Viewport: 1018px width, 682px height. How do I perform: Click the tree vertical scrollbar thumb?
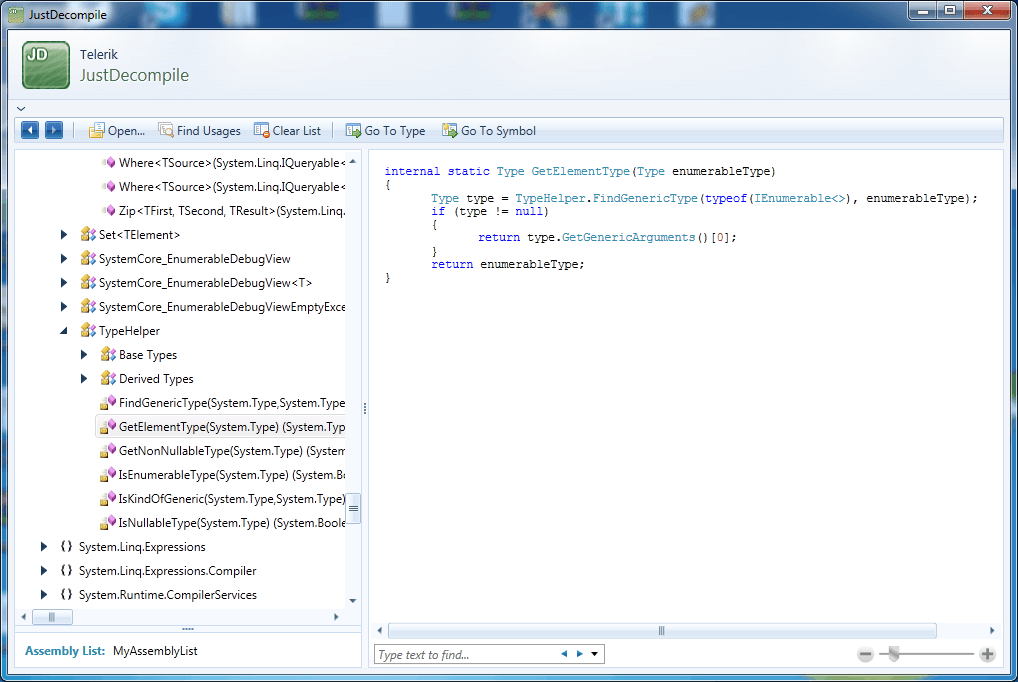click(x=354, y=509)
